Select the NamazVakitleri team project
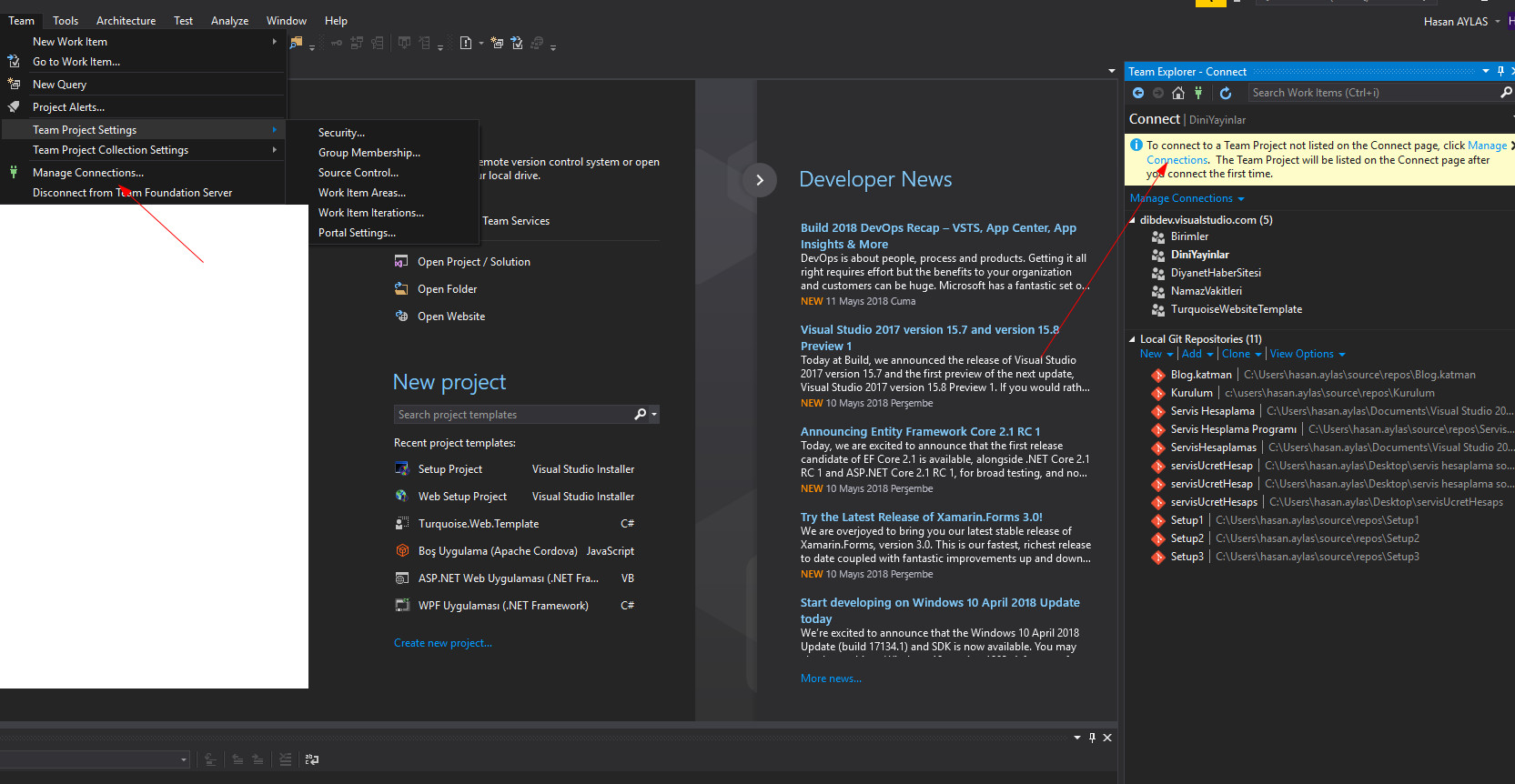Image resolution: width=1515 pixels, height=784 pixels. [x=1206, y=291]
